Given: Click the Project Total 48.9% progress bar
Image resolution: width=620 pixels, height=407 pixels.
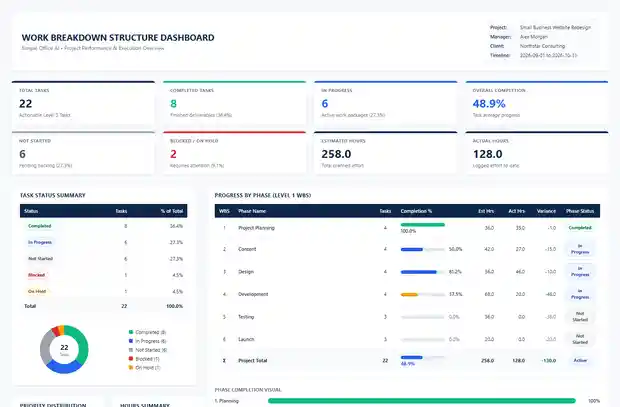Looking at the screenshot, I should point(423,358).
